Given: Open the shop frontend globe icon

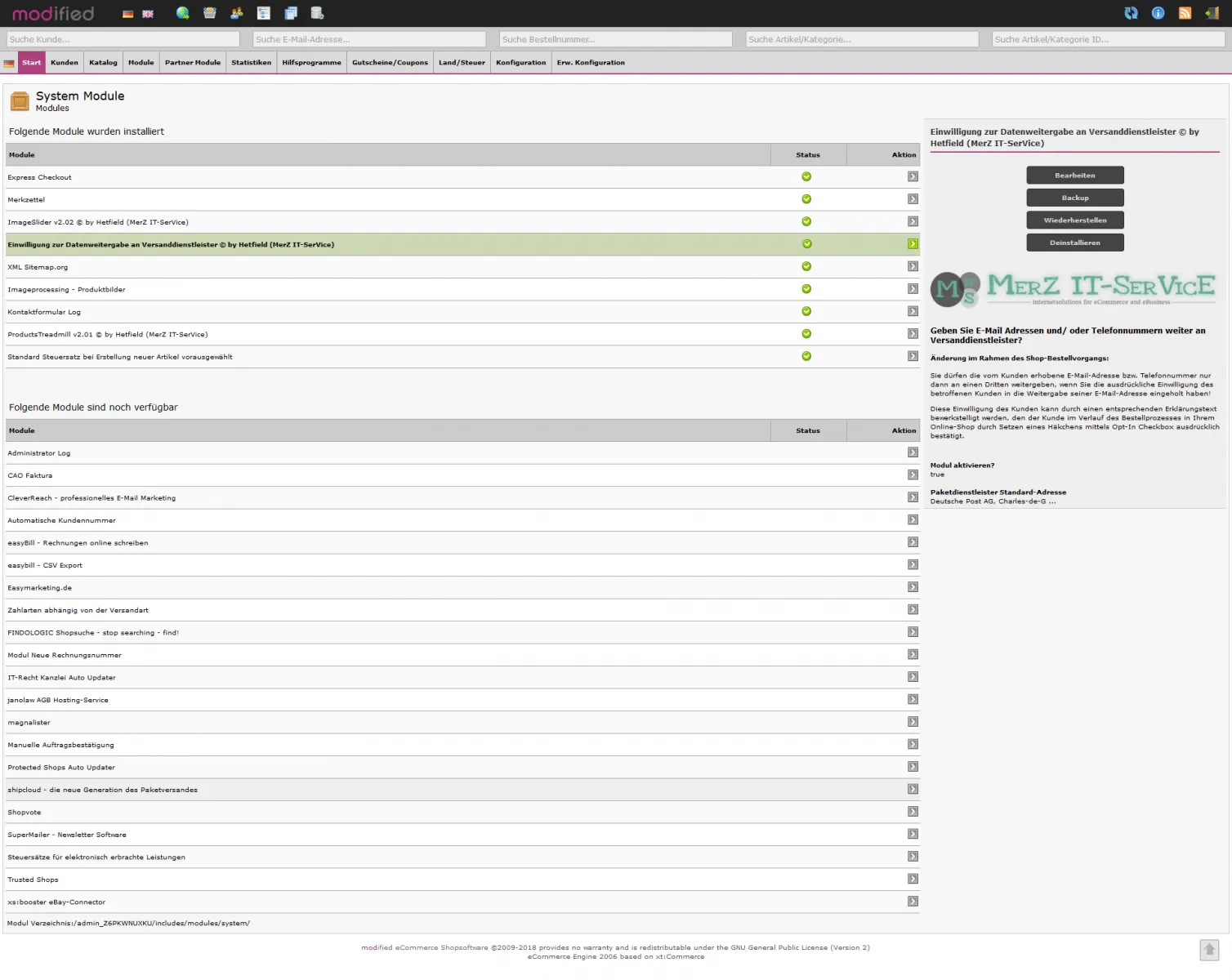Looking at the screenshot, I should [182, 13].
